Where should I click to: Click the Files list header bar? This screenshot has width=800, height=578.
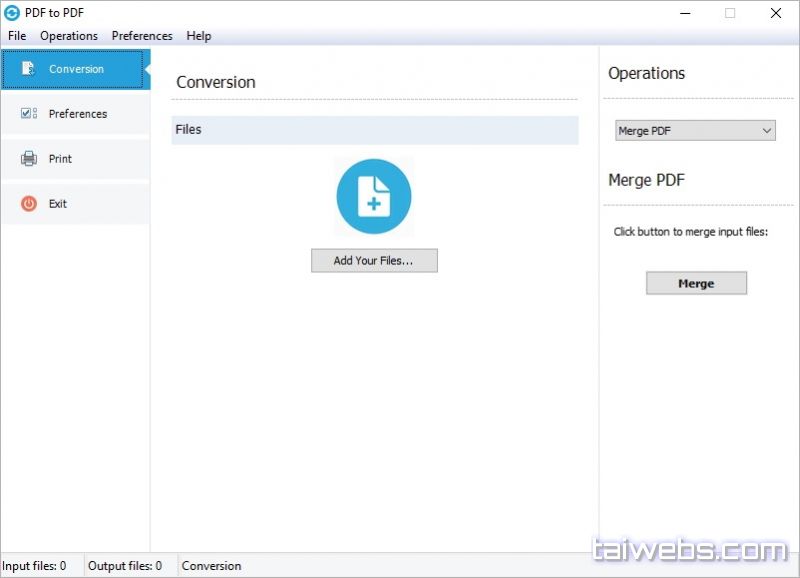click(374, 130)
